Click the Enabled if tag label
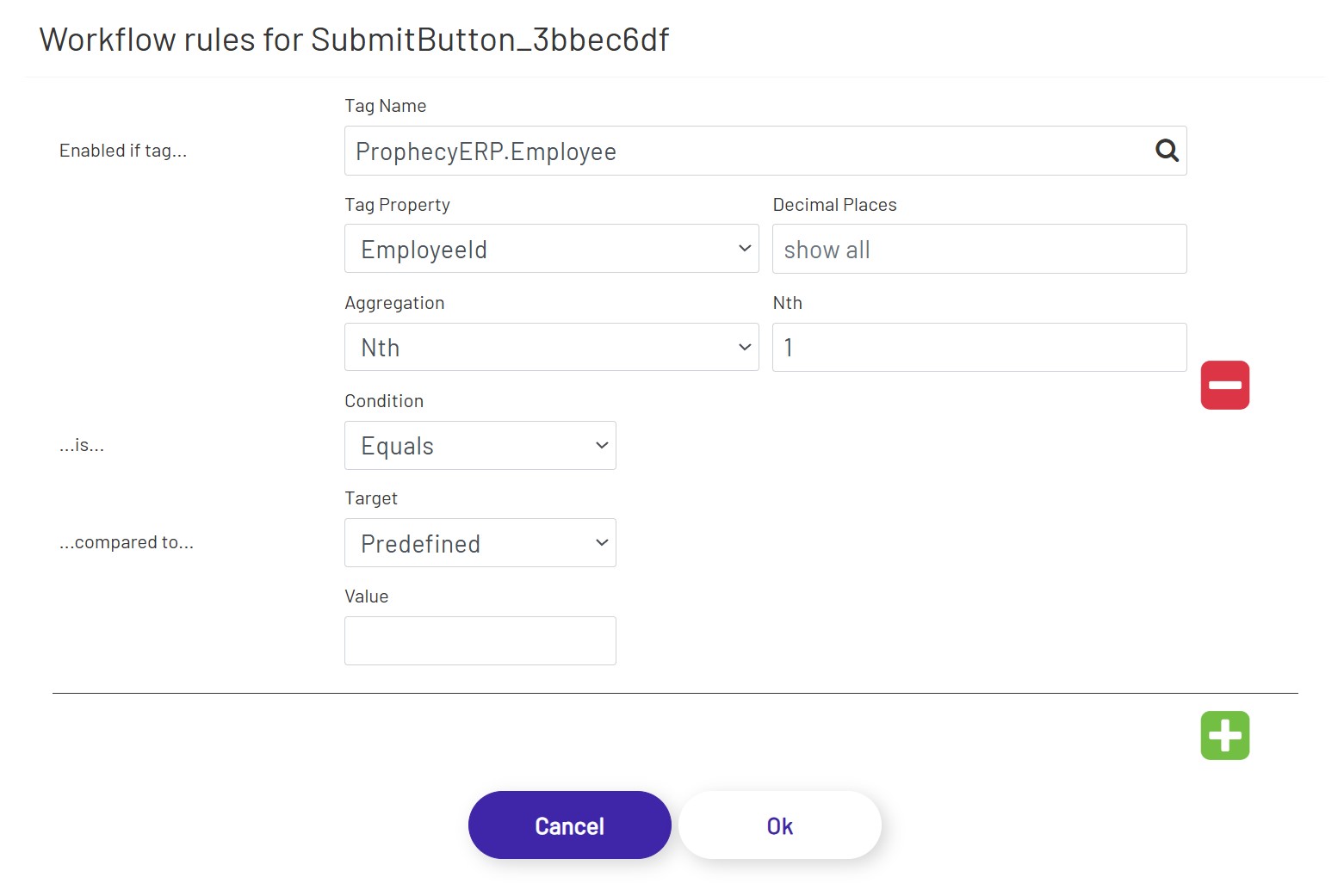The image size is (1344, 896). tap(123, 150)
